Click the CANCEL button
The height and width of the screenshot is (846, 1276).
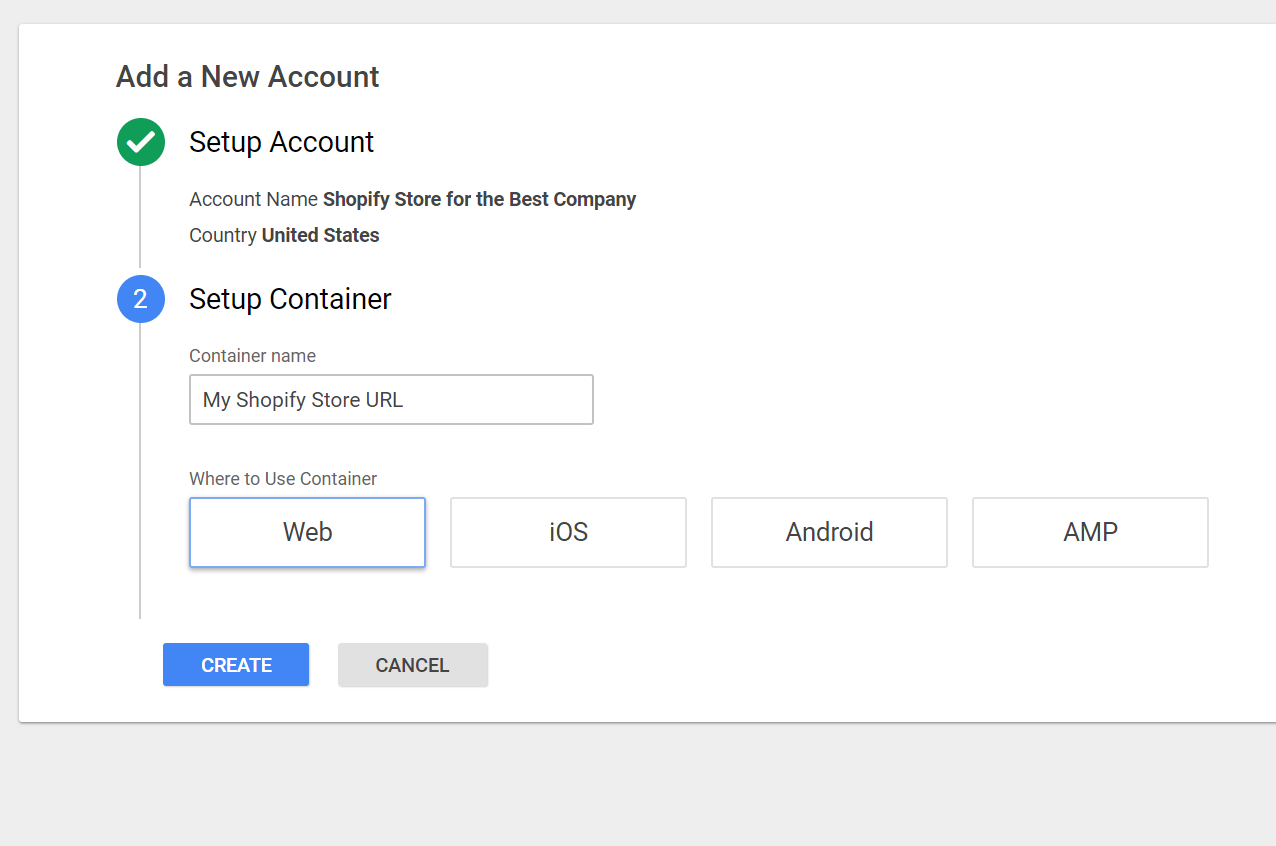[413, 665]
